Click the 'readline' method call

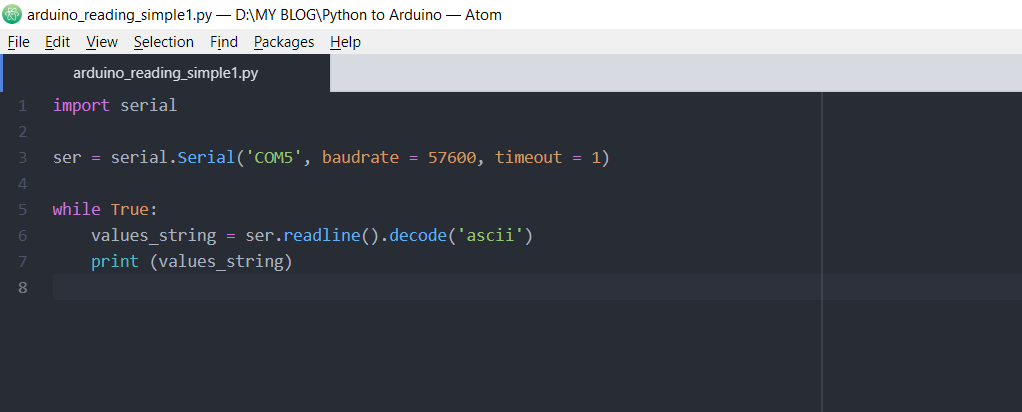click(x=322, y=236)
